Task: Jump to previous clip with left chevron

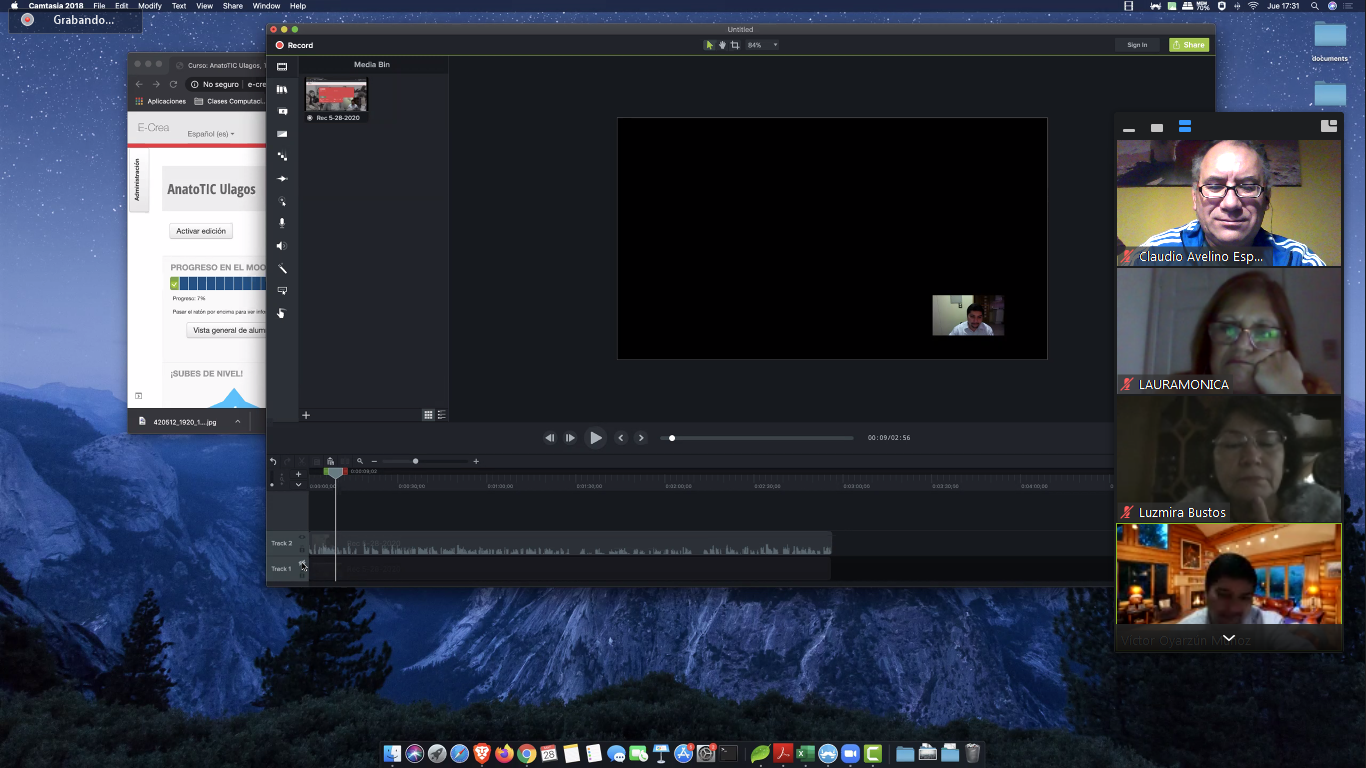Action: tap(621, 438)
